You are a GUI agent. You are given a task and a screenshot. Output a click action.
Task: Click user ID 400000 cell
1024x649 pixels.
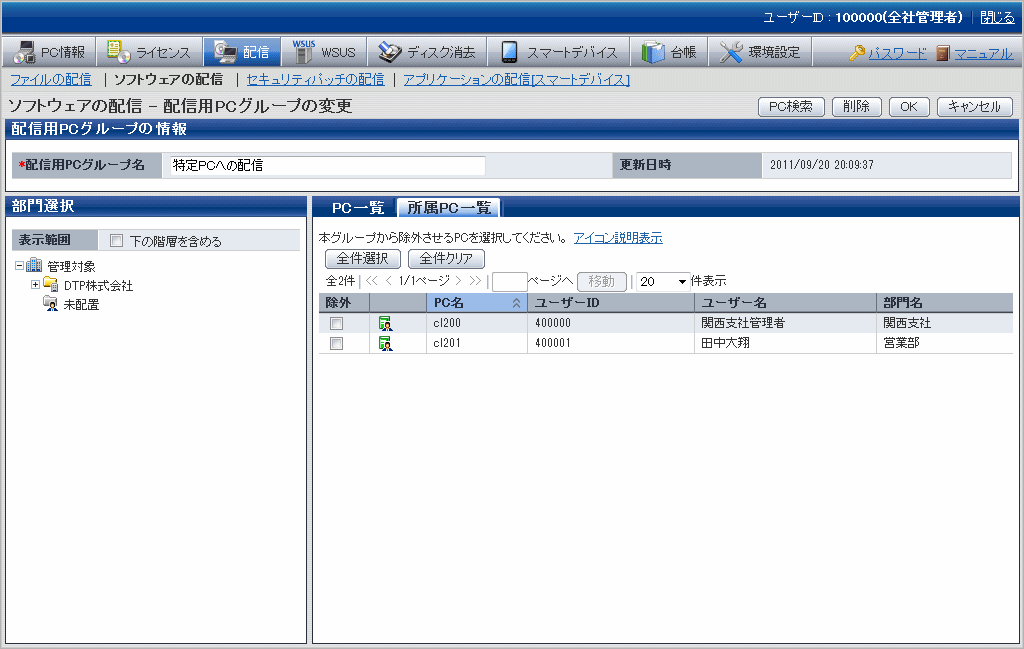pos(611,323)
